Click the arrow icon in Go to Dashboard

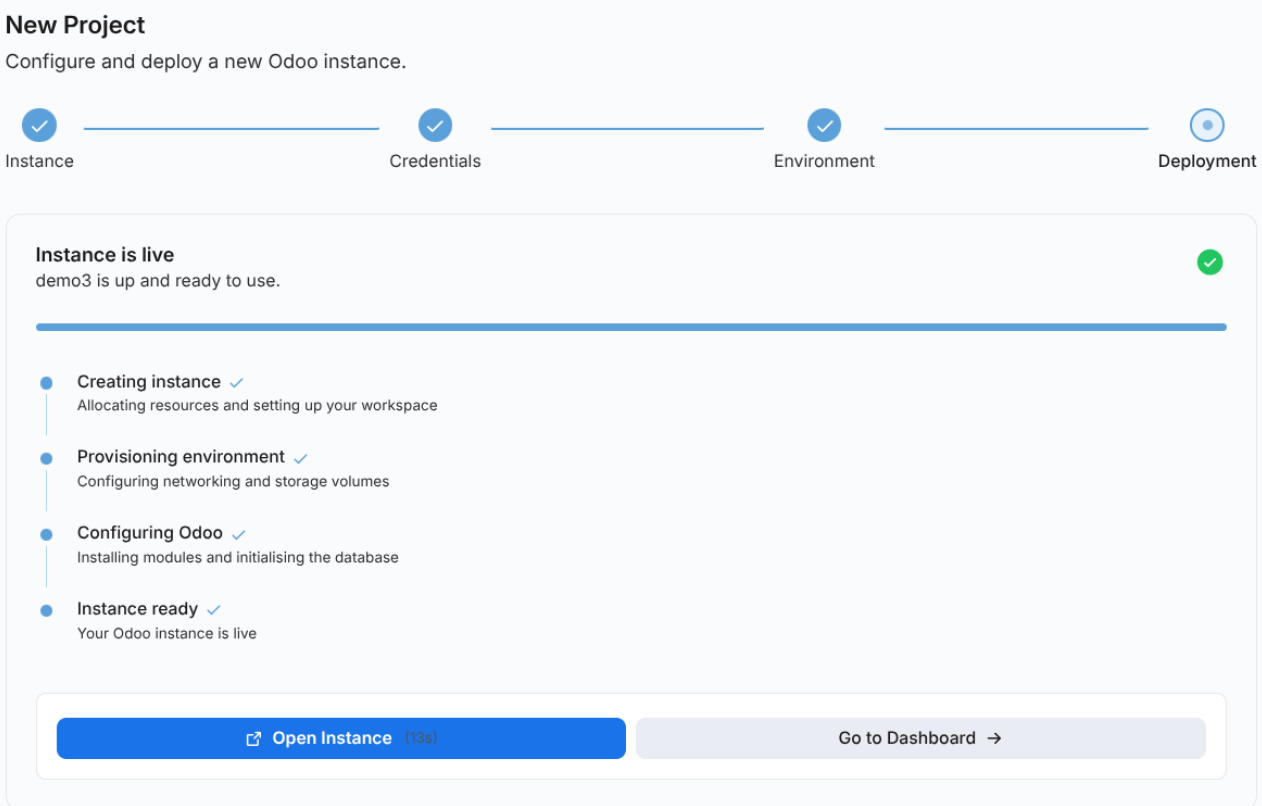pyautogui.click(x=994, y=738)
